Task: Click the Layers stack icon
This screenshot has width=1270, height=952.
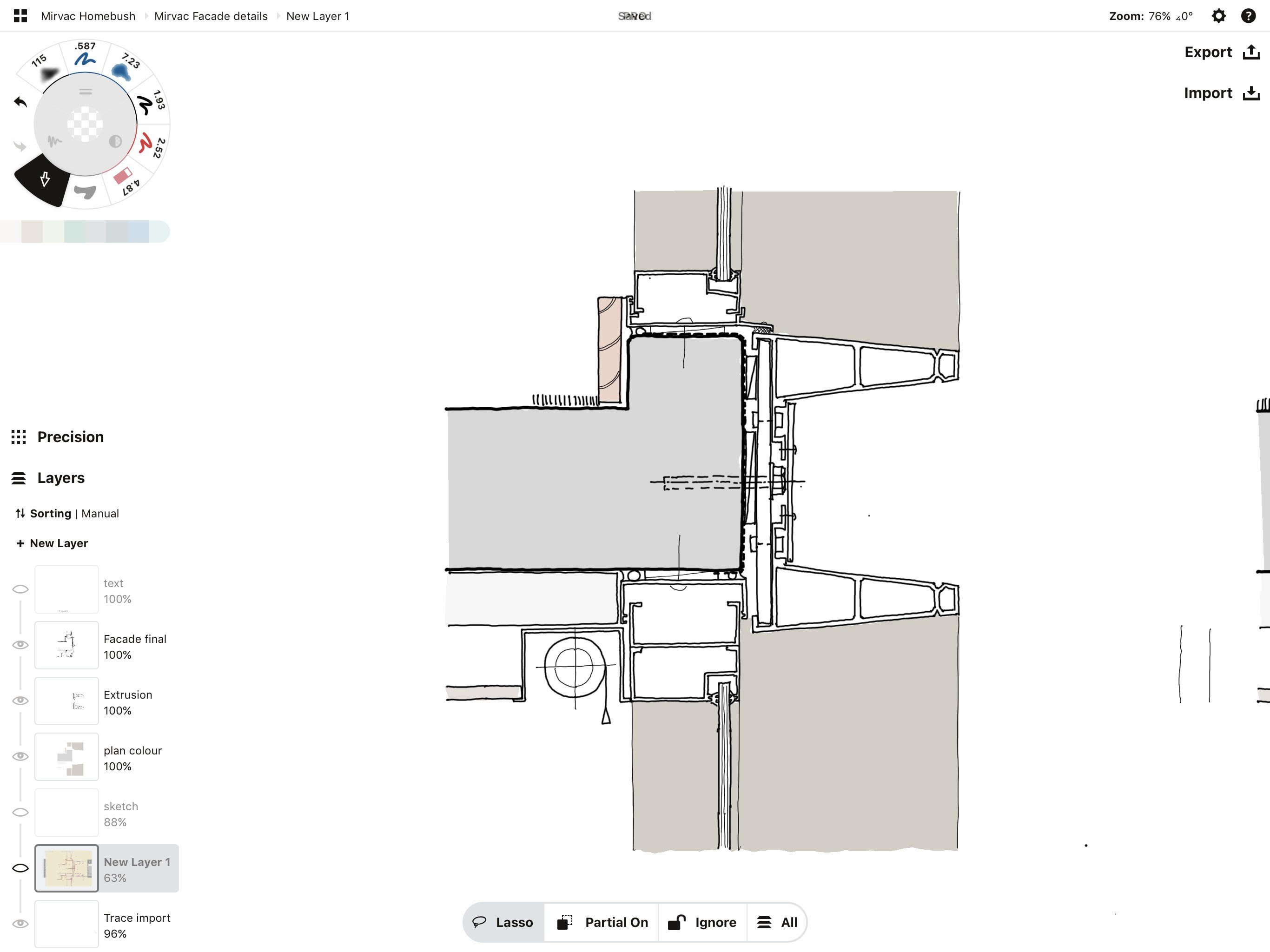Action: [x=19, y=478]
